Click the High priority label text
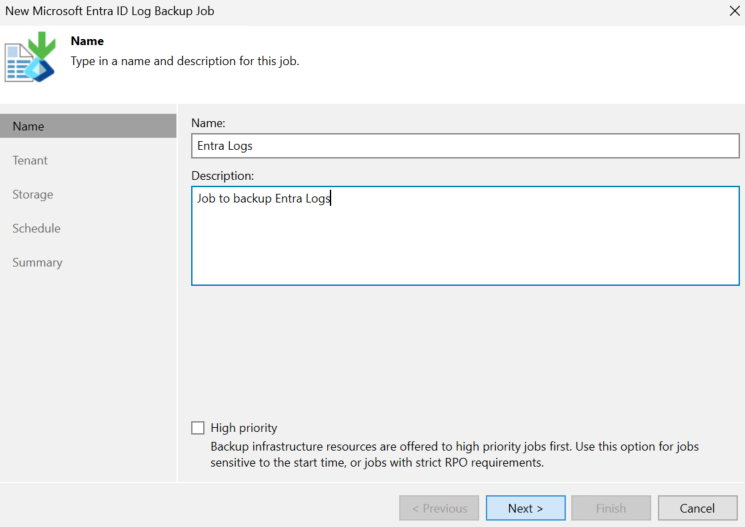Viewport: 745px width, 527px height. (244, 428)
